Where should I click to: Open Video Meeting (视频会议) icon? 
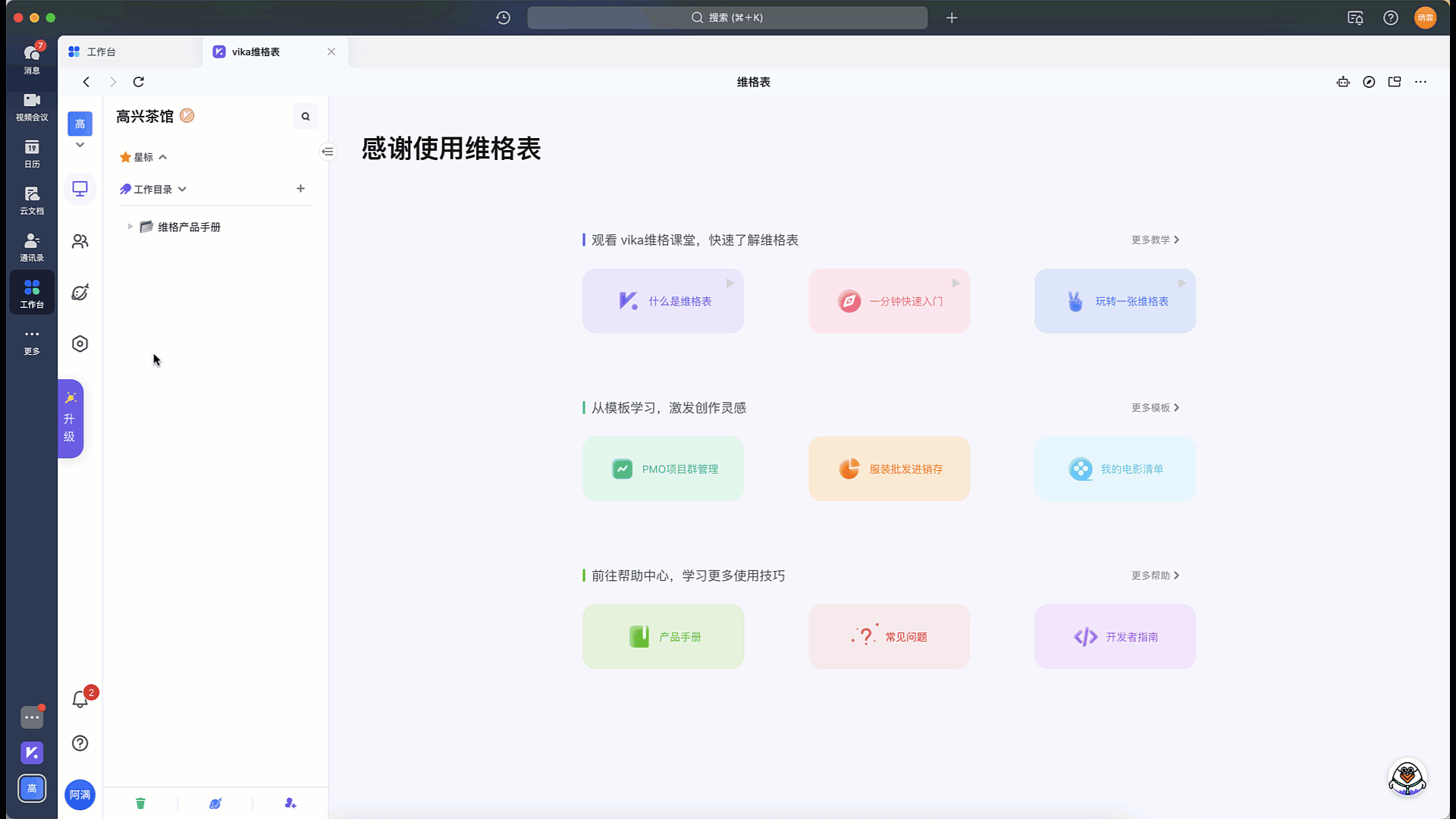pyautogui.click(x=32, y=107)
